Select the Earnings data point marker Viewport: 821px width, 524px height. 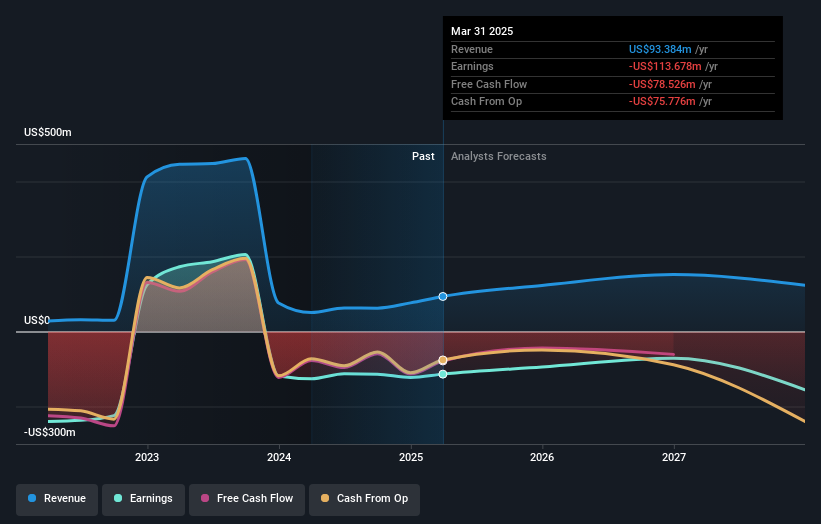point(443,374)
